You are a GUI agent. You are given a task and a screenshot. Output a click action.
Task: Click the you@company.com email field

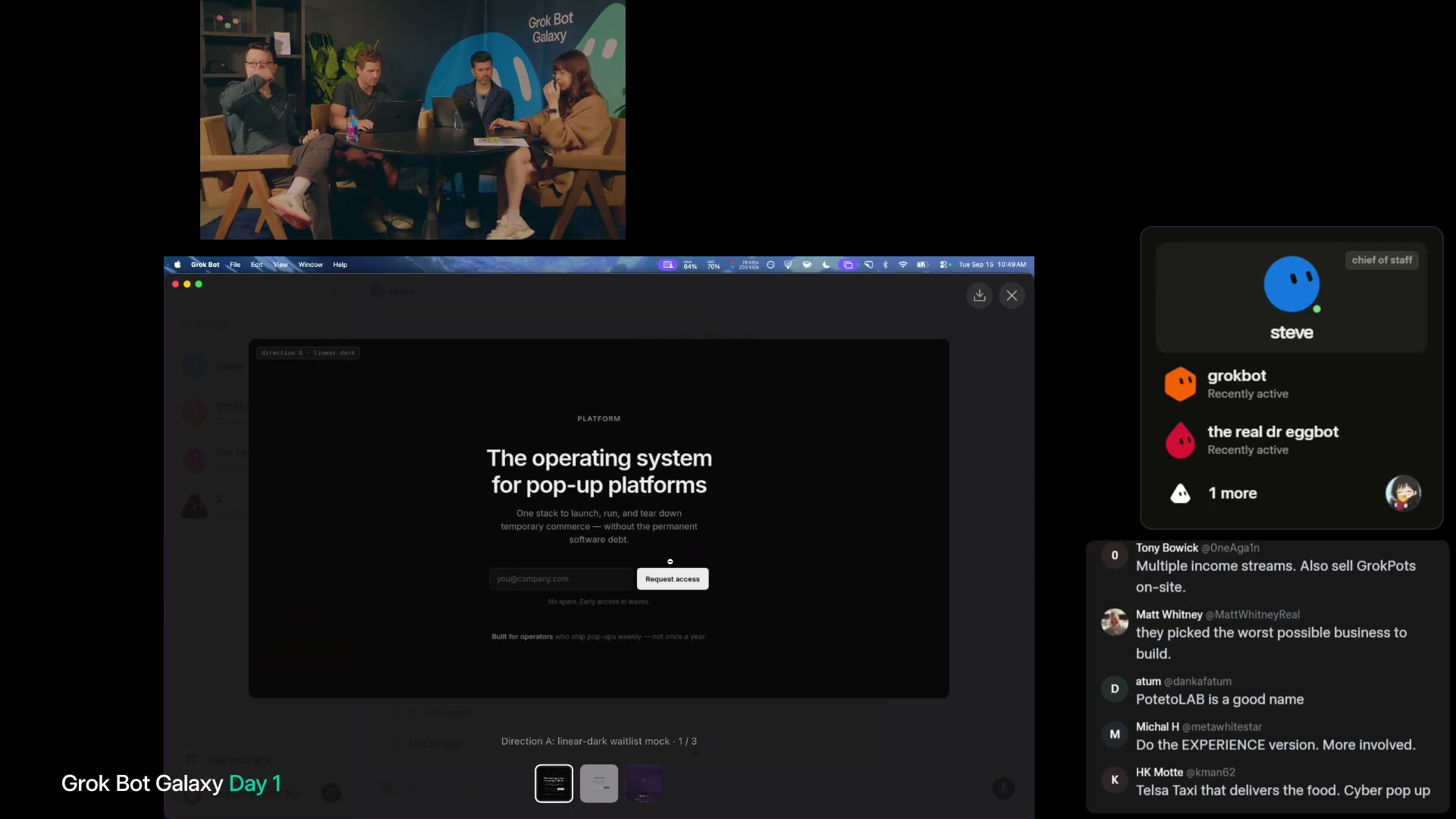[x=560, y=579]
